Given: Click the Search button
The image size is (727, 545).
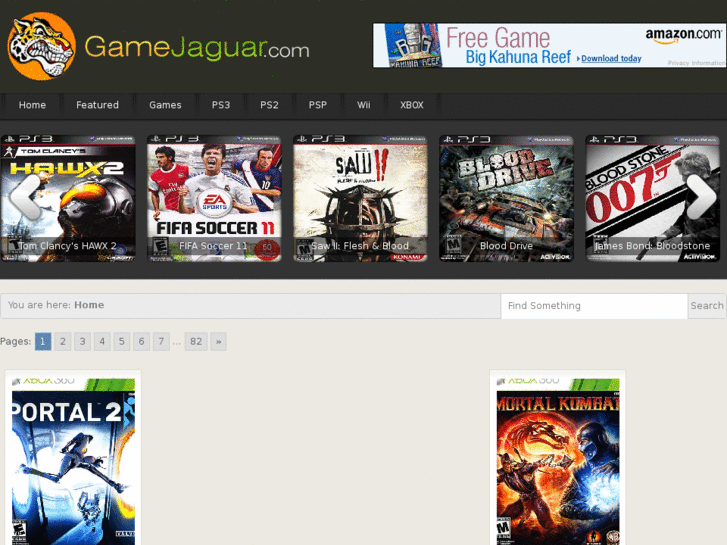Looking at the screenshot, I should (x=707, y=306).
